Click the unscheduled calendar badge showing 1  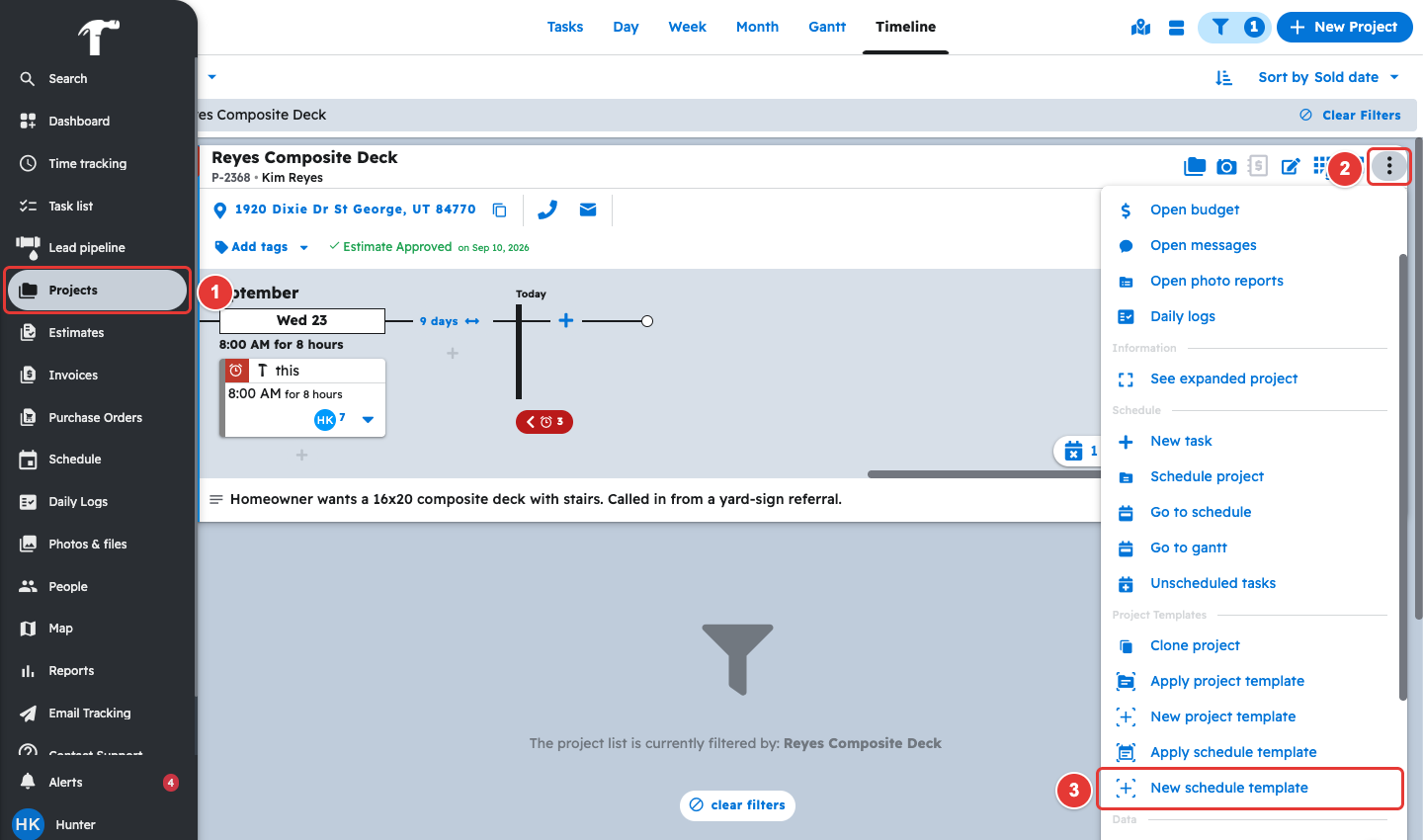pyautogui.click(x=1080, y=452)
